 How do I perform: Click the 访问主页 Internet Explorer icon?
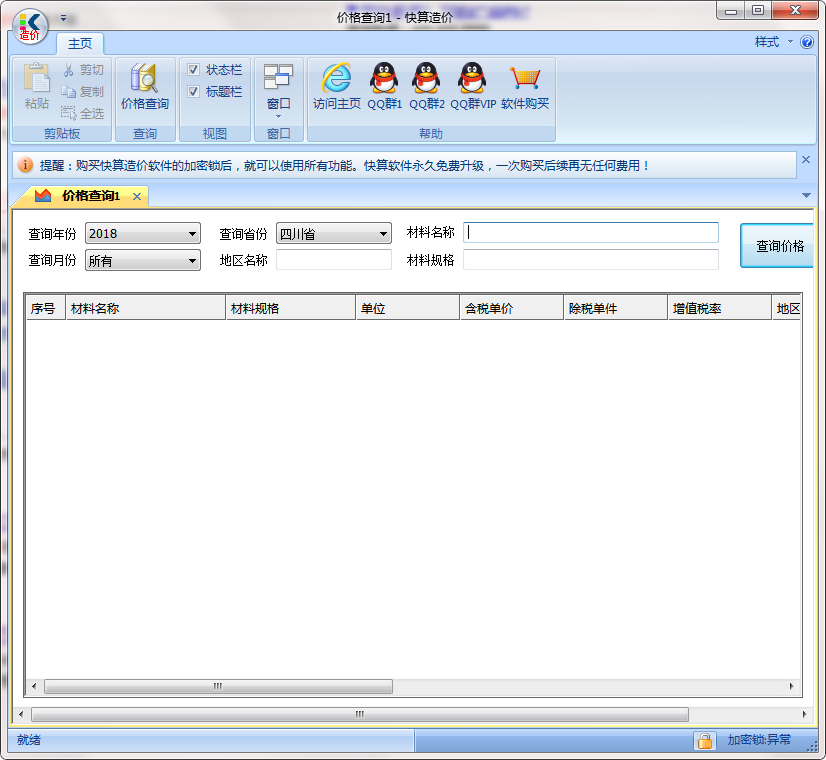tap(337, 77)
